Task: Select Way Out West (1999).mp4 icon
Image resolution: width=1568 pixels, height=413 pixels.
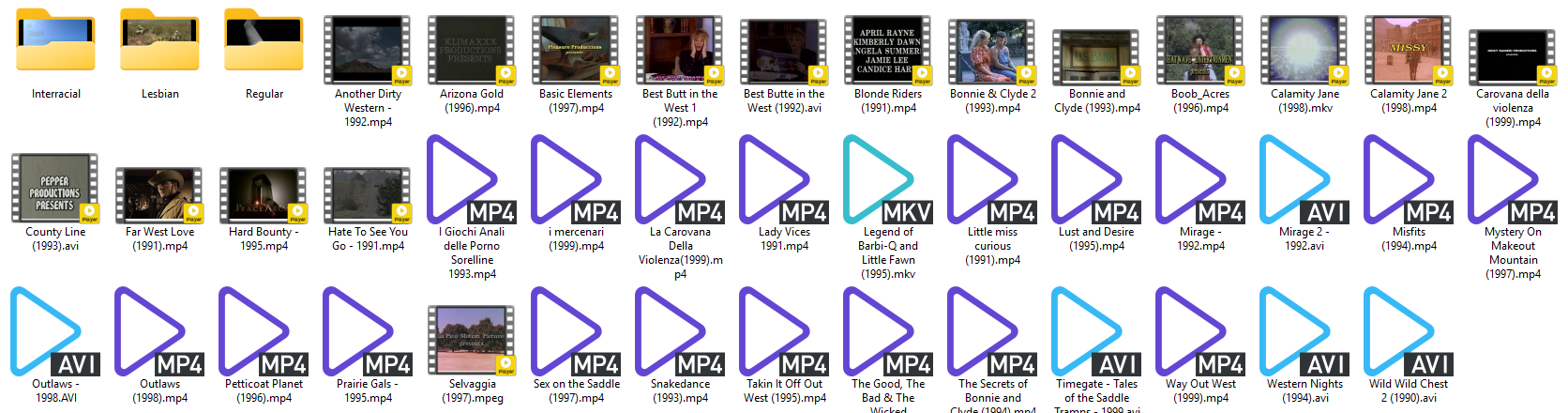Action: pos(1200,331)
